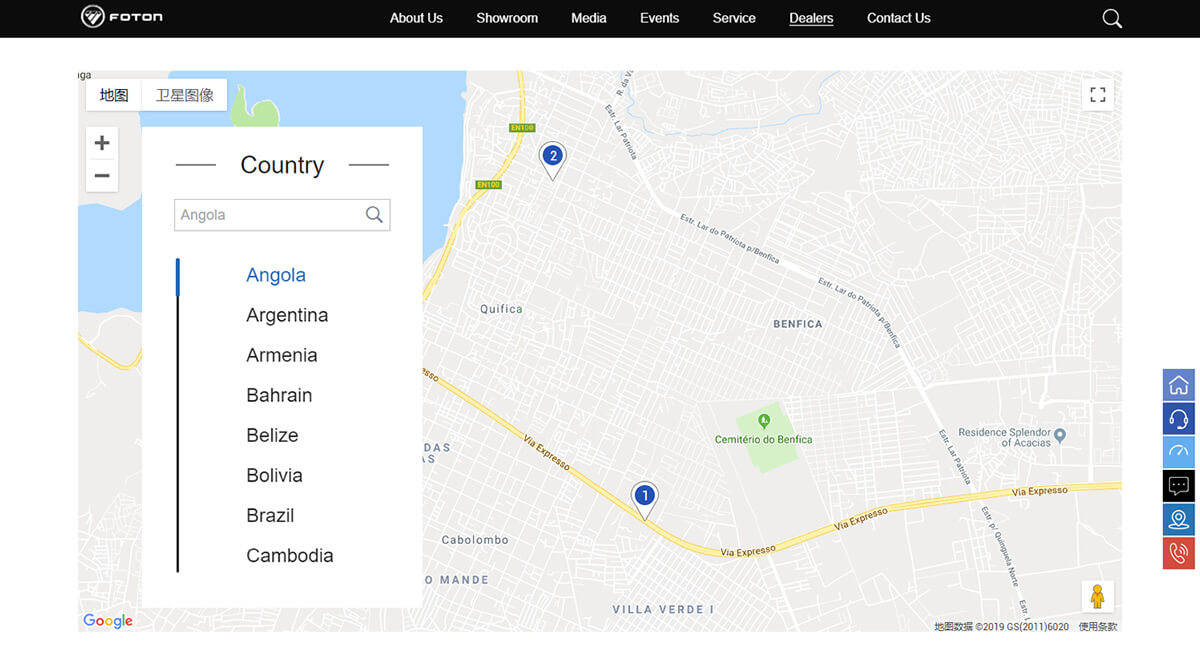This screenshot has height=650, width=1200.
Task: Click the country search input field
Action: 268,215
